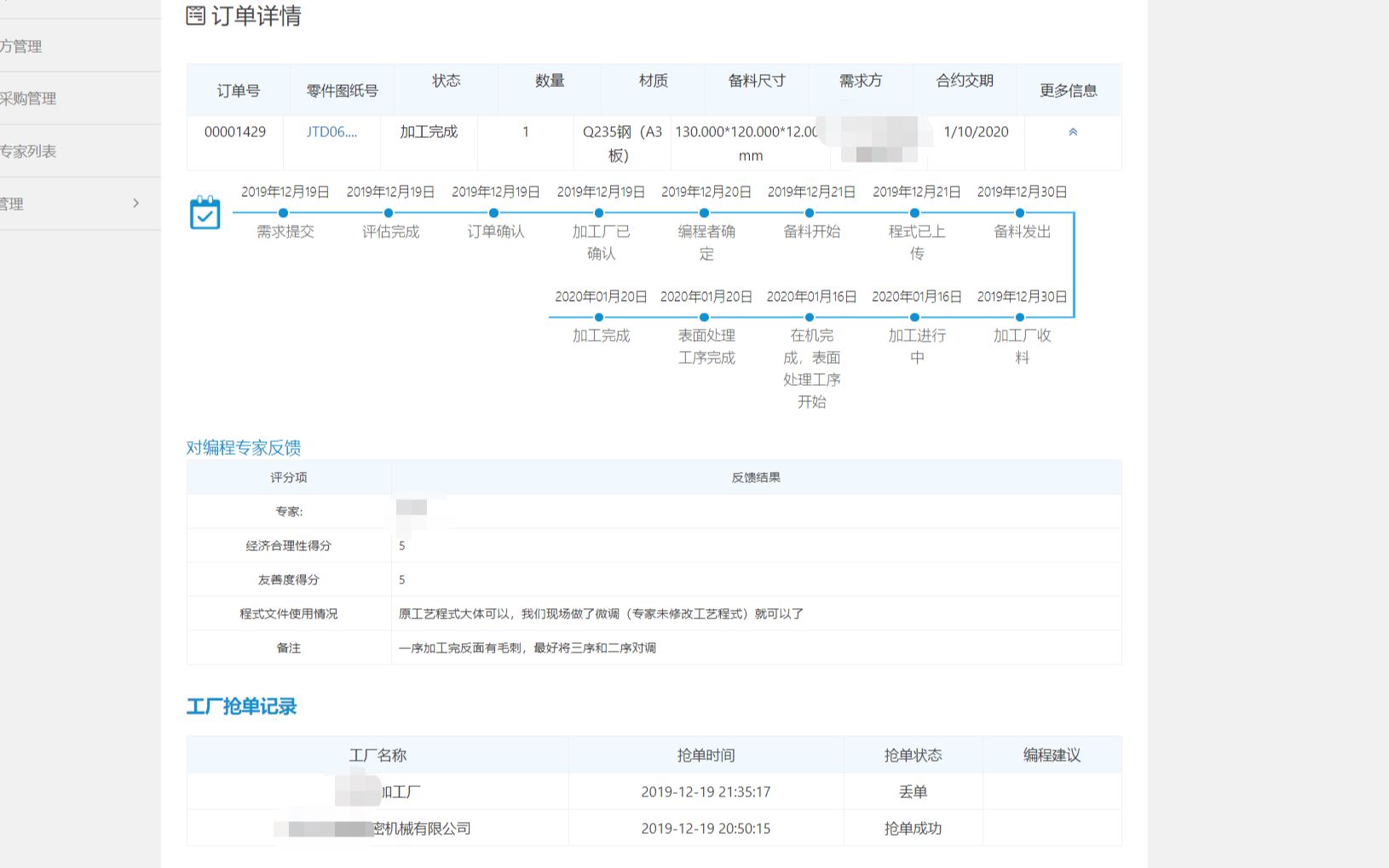The height and width of the screenshot is (868, 1389).
Task: Click the 加工厂收料 timeline dot
Action: point(1020,317)
